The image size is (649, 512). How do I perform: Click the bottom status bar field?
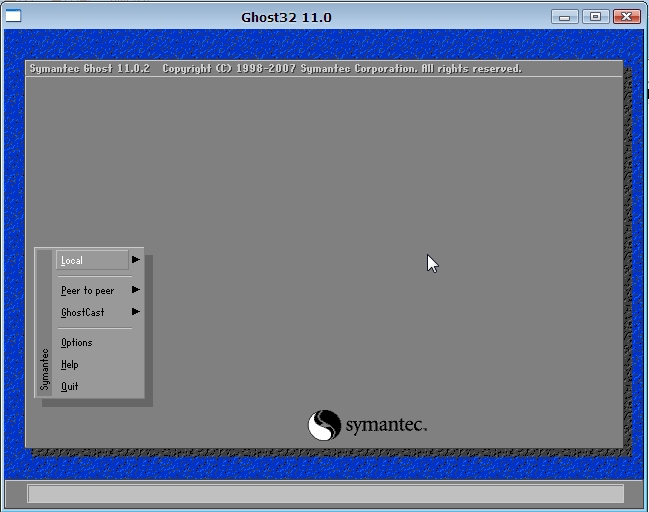click(x=325, y=494)
